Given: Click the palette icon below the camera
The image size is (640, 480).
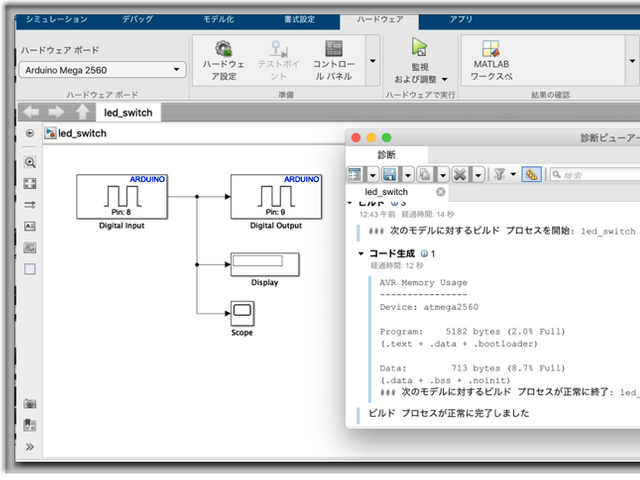Looking at the screenshot, I should [30, 425].
